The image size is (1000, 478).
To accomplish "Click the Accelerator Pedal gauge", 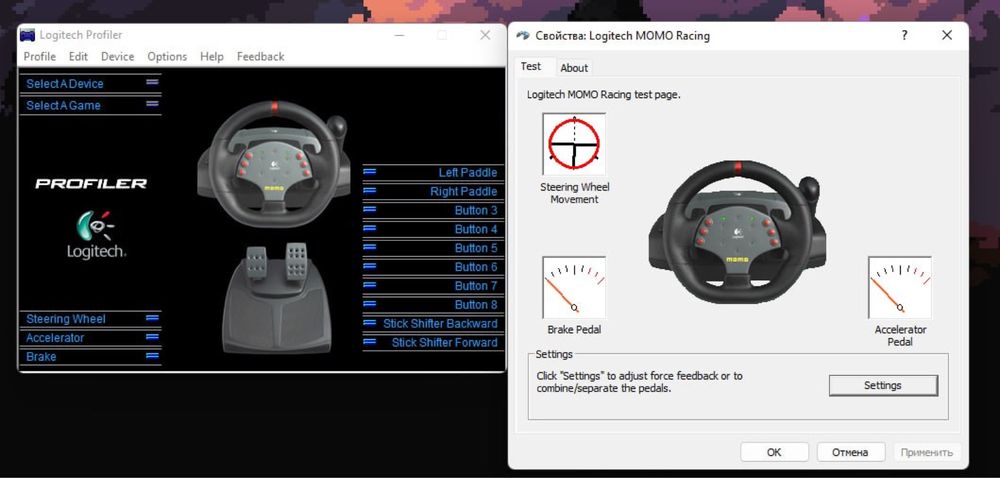I will point(900,287).
